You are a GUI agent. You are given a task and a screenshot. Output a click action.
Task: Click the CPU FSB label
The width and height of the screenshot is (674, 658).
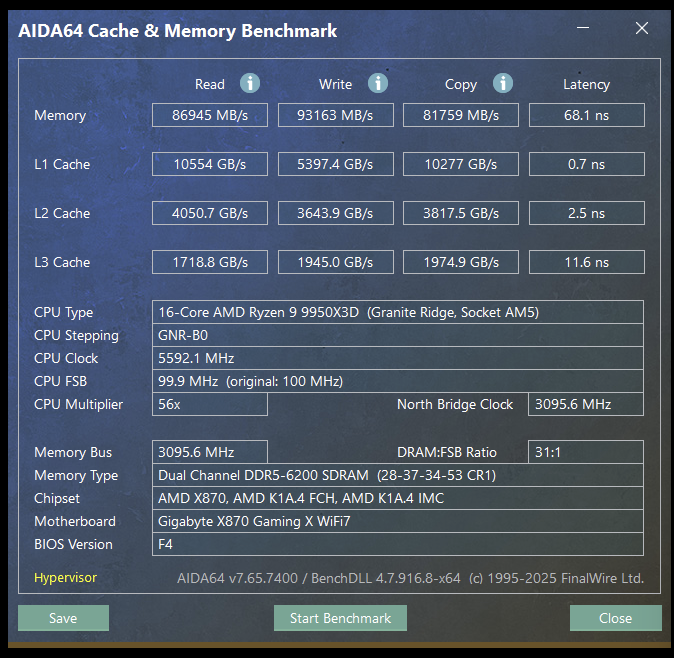coord(61,381)
